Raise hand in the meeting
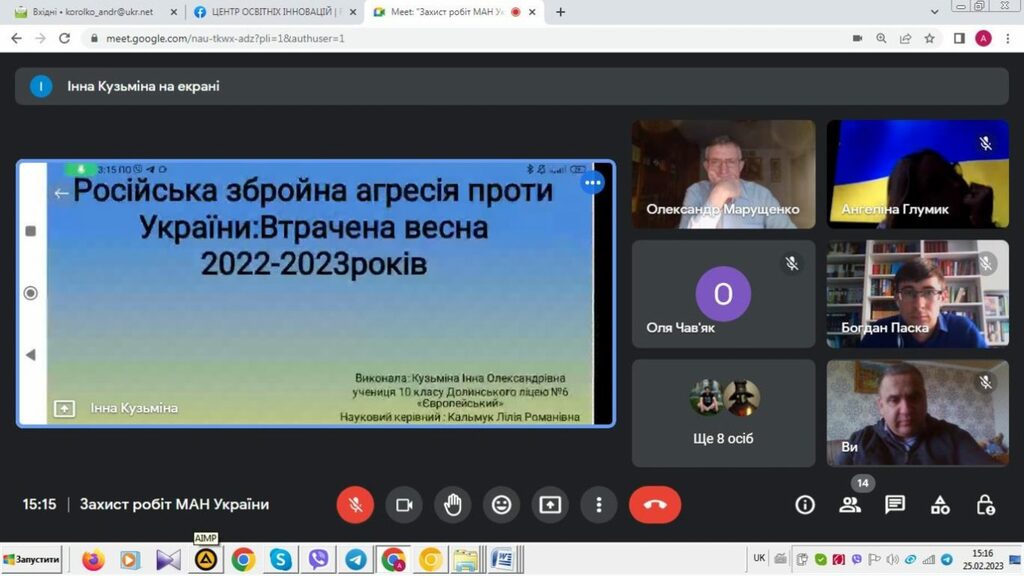The height and width of the screenshot is (576, 1024). pyautogui.click(x=453, y=505)
